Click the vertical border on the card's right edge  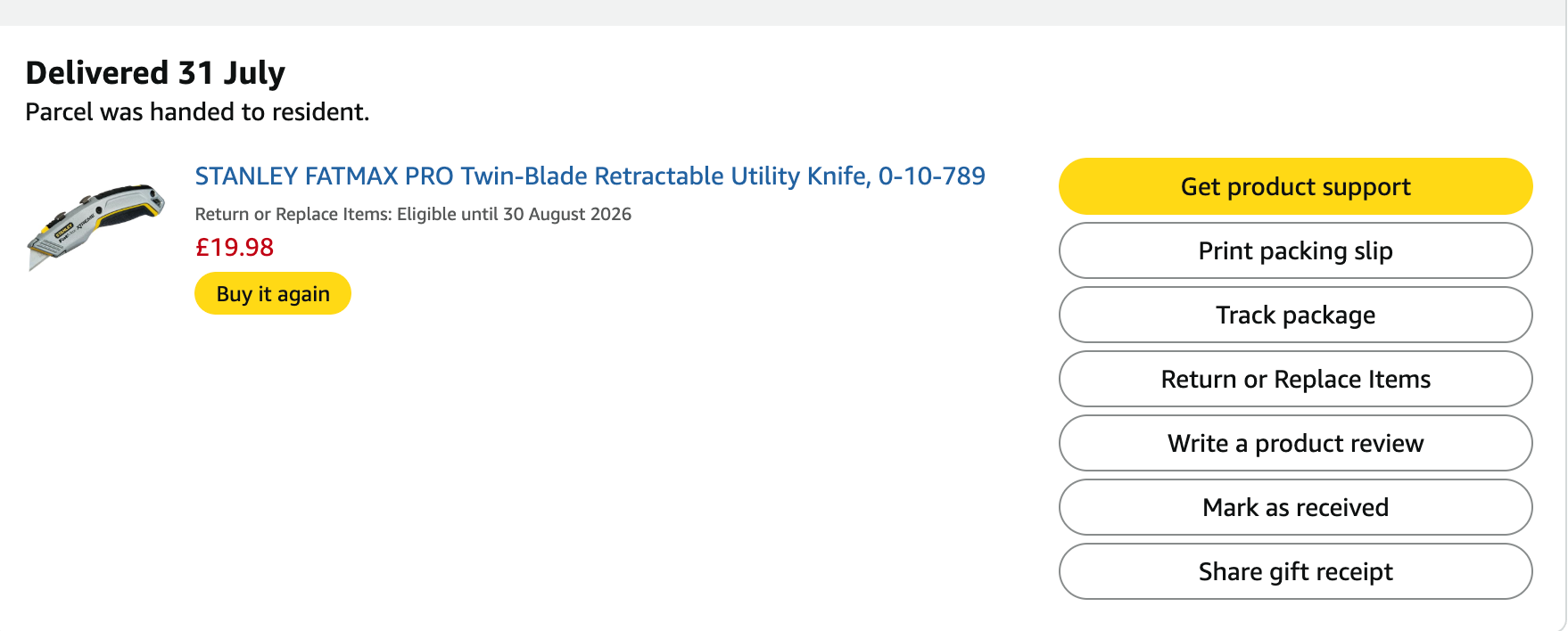[1566, 328]
